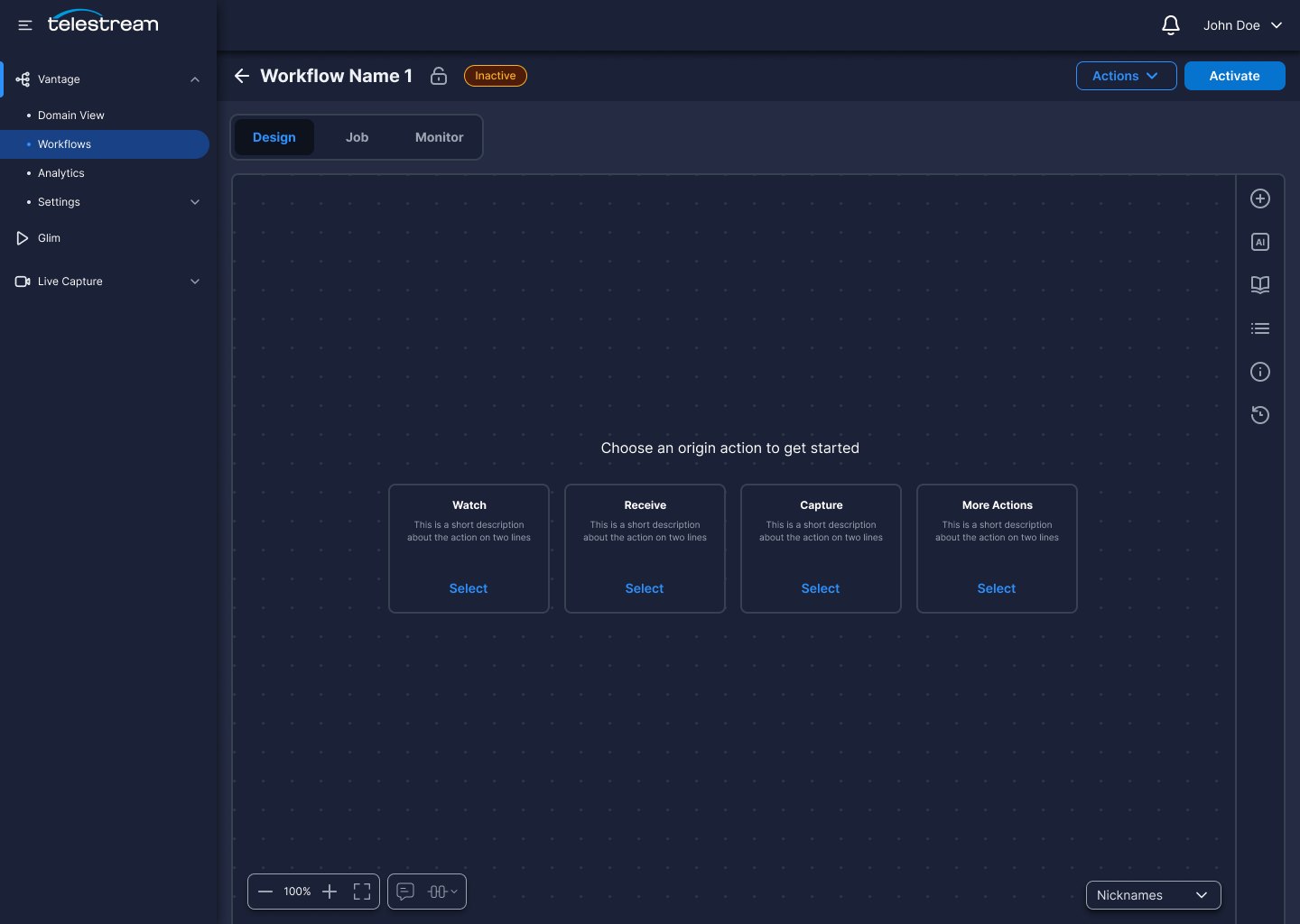
Task: Toggle the workflow lock icon
Action: coord(439,76)
